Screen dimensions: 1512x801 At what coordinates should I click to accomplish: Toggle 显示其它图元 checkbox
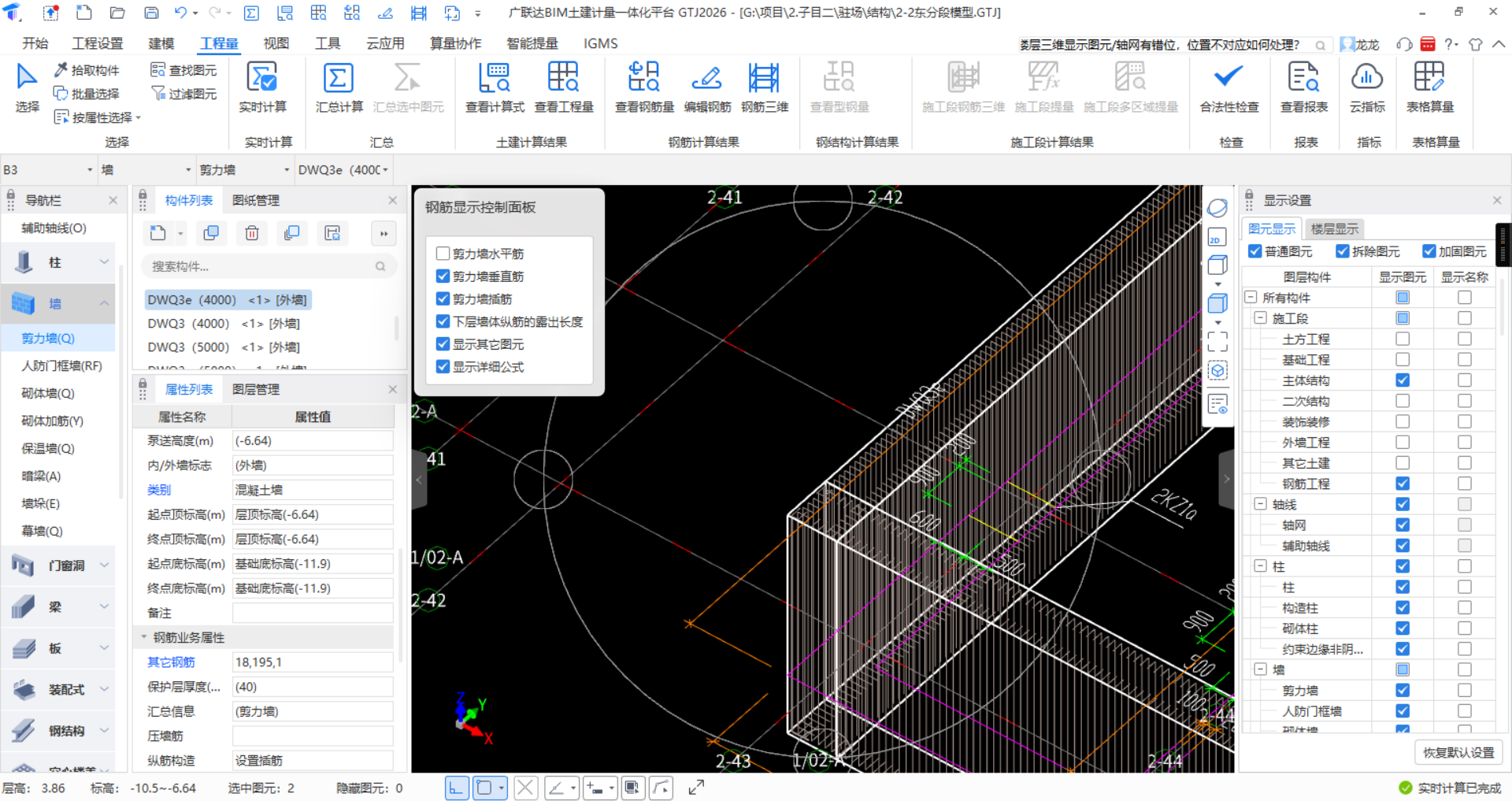(x=443, y=344)
